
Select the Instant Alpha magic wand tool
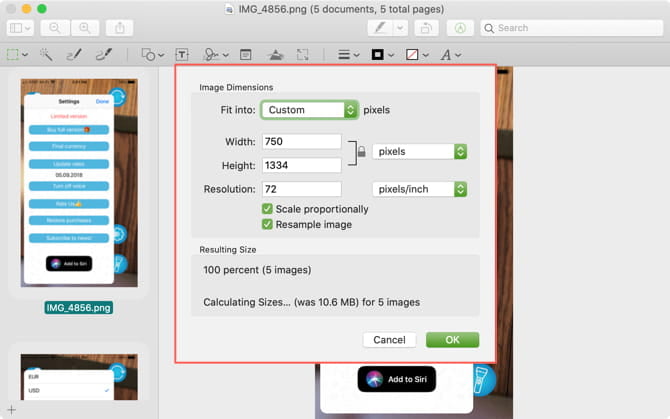pos(46,55)
